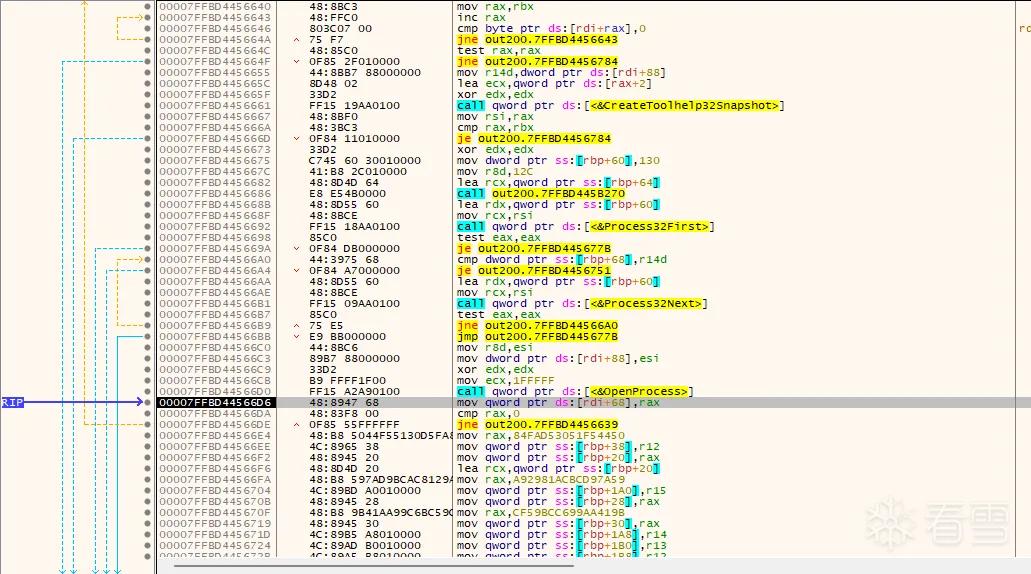Select the address 00007FFBD445669A

215,249
